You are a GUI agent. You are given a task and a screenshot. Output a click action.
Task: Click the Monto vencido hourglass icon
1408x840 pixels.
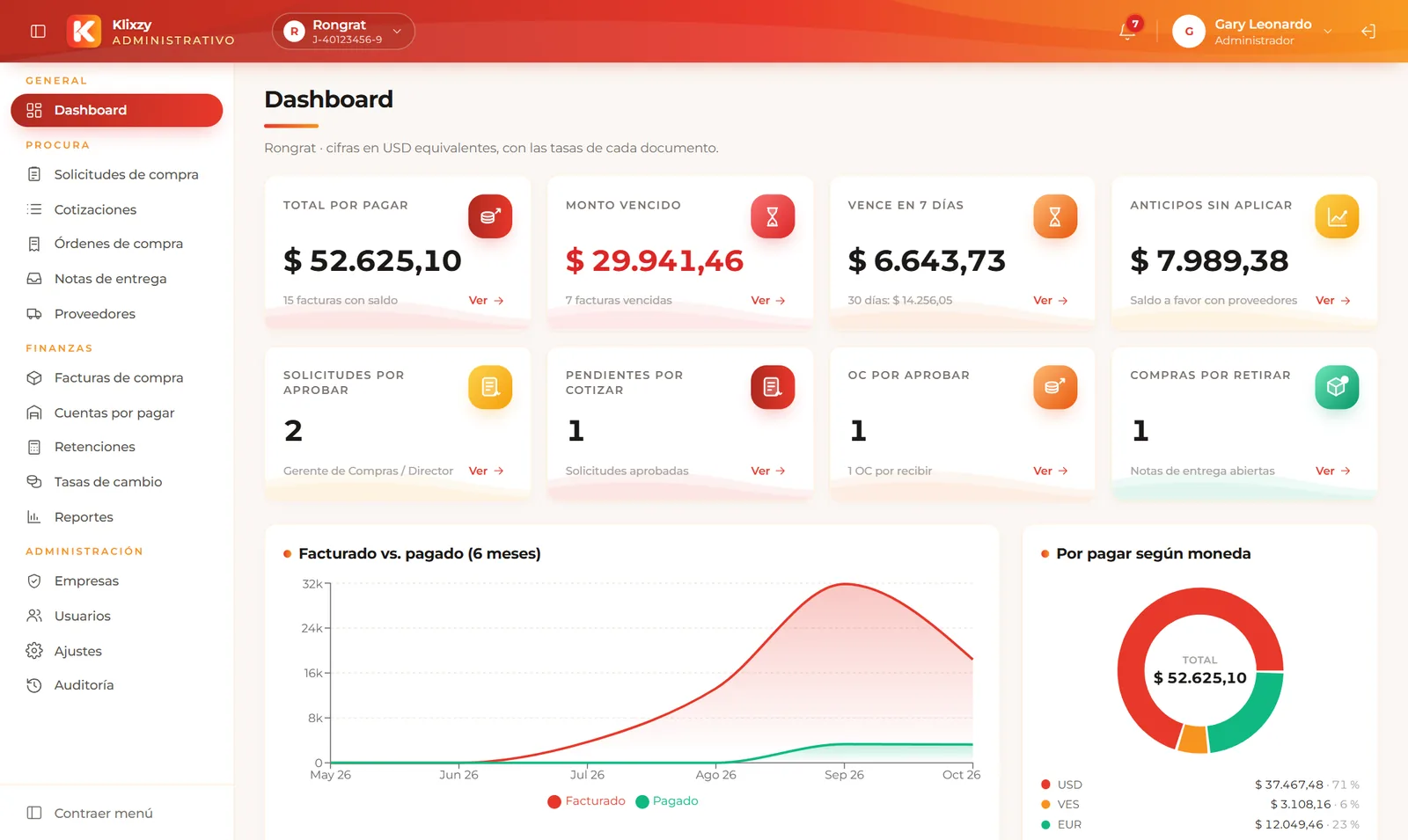[773, 216]
